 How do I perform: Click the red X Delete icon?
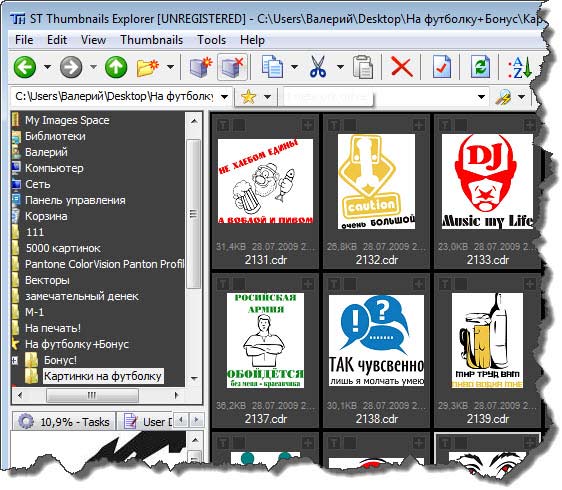click(x=401, y=67)
